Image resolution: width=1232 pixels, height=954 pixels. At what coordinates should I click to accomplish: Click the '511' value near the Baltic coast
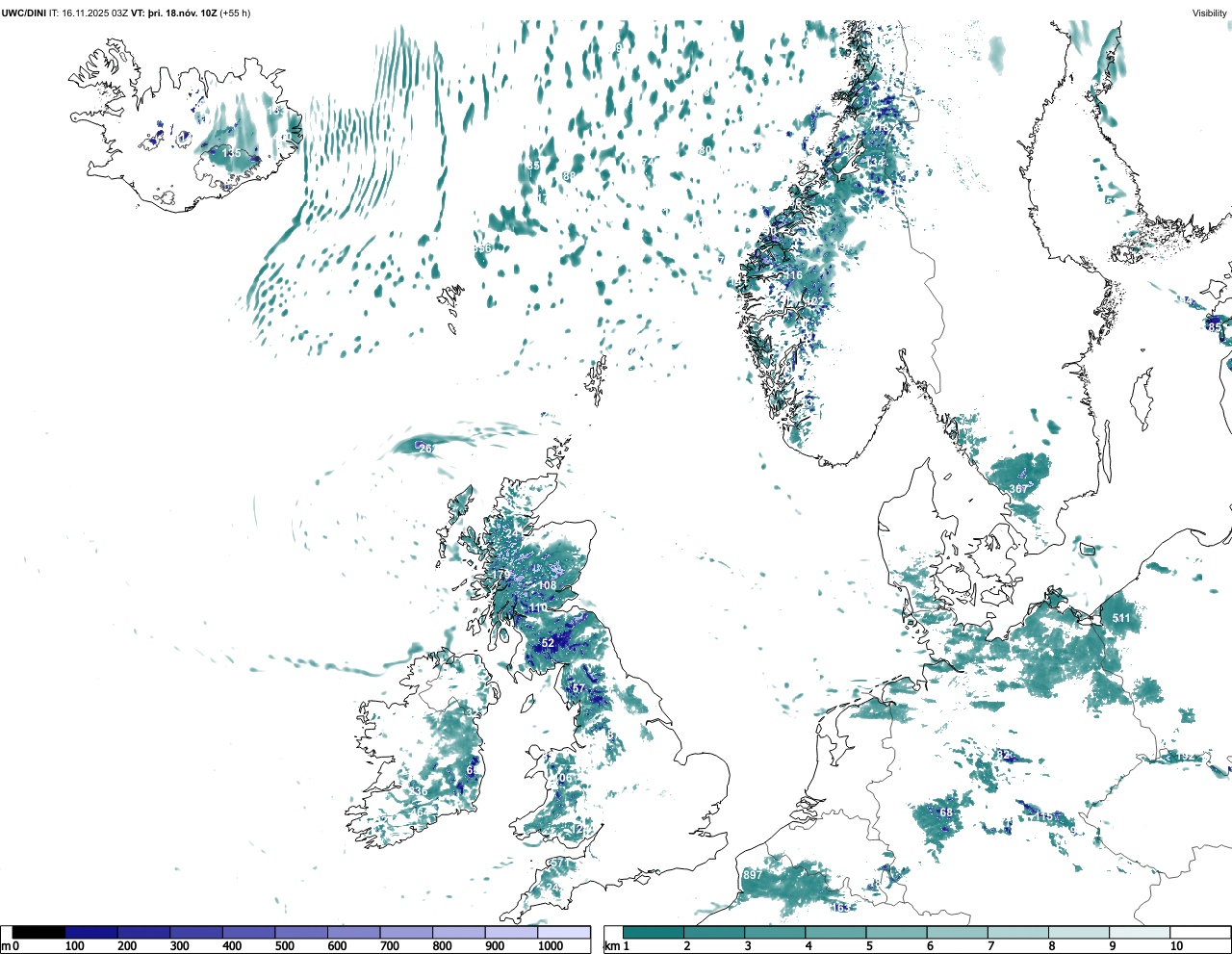pyautogui.click(x=1121, y=618)
